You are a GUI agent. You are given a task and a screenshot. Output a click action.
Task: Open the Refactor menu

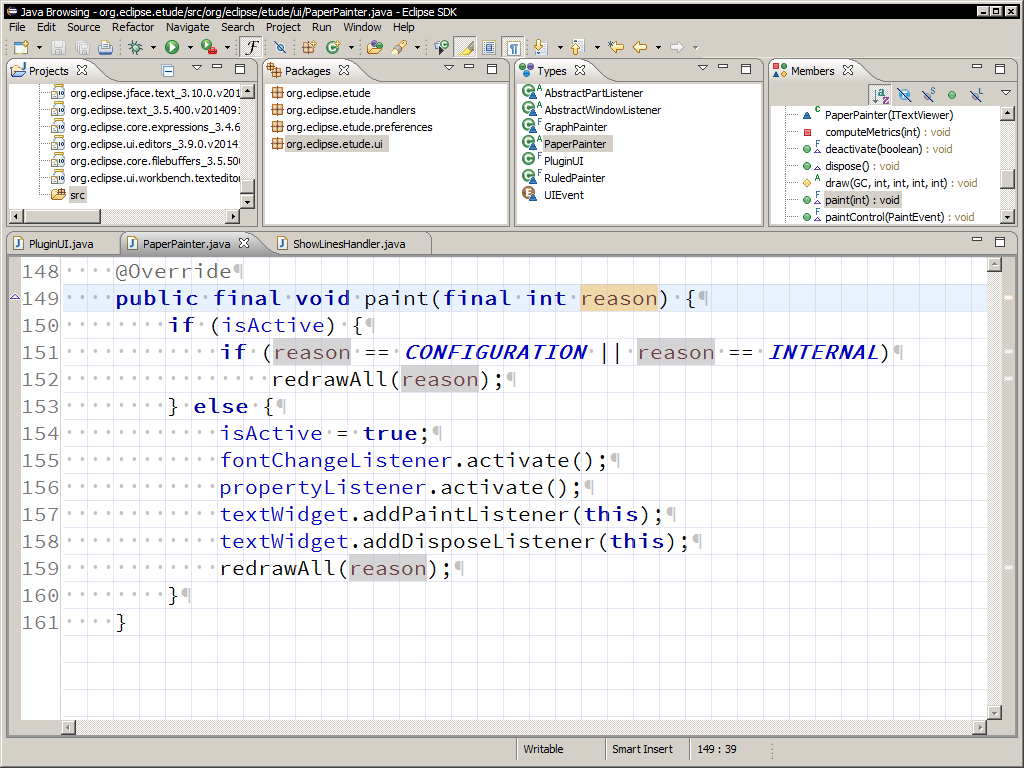tap(133, 27)
